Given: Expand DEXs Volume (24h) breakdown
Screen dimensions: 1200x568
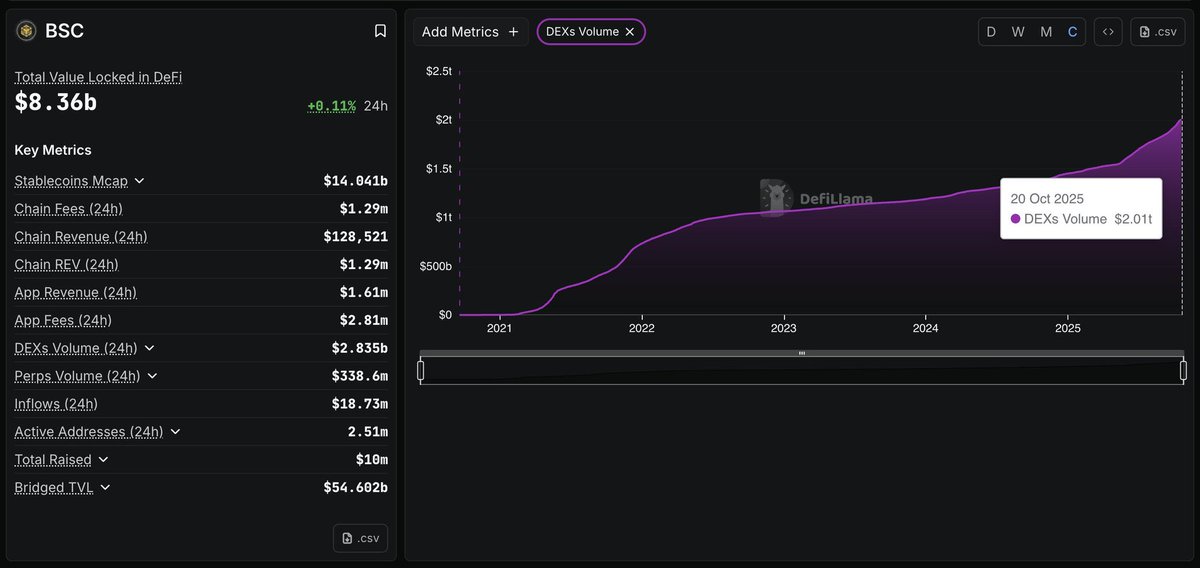Looking at the screenshot, I should coord(149,348).
